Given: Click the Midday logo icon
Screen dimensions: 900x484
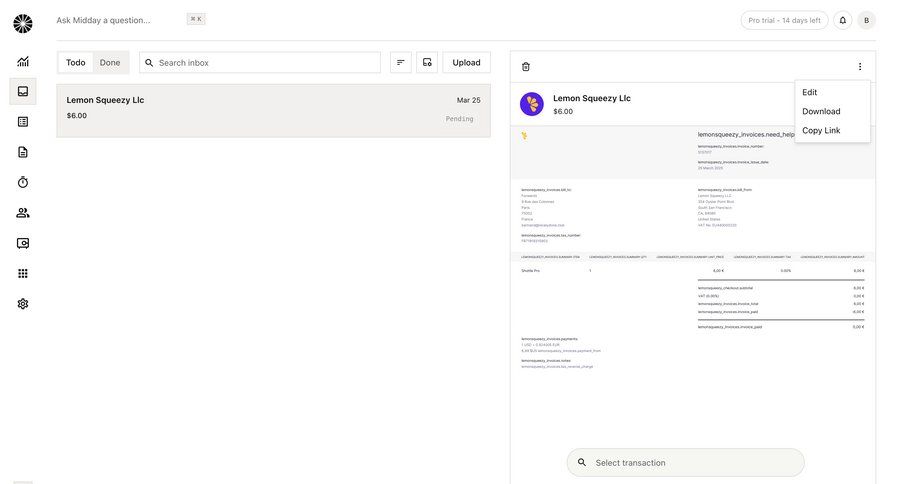Looking at the screenshot, I should (x=23, y=24).
